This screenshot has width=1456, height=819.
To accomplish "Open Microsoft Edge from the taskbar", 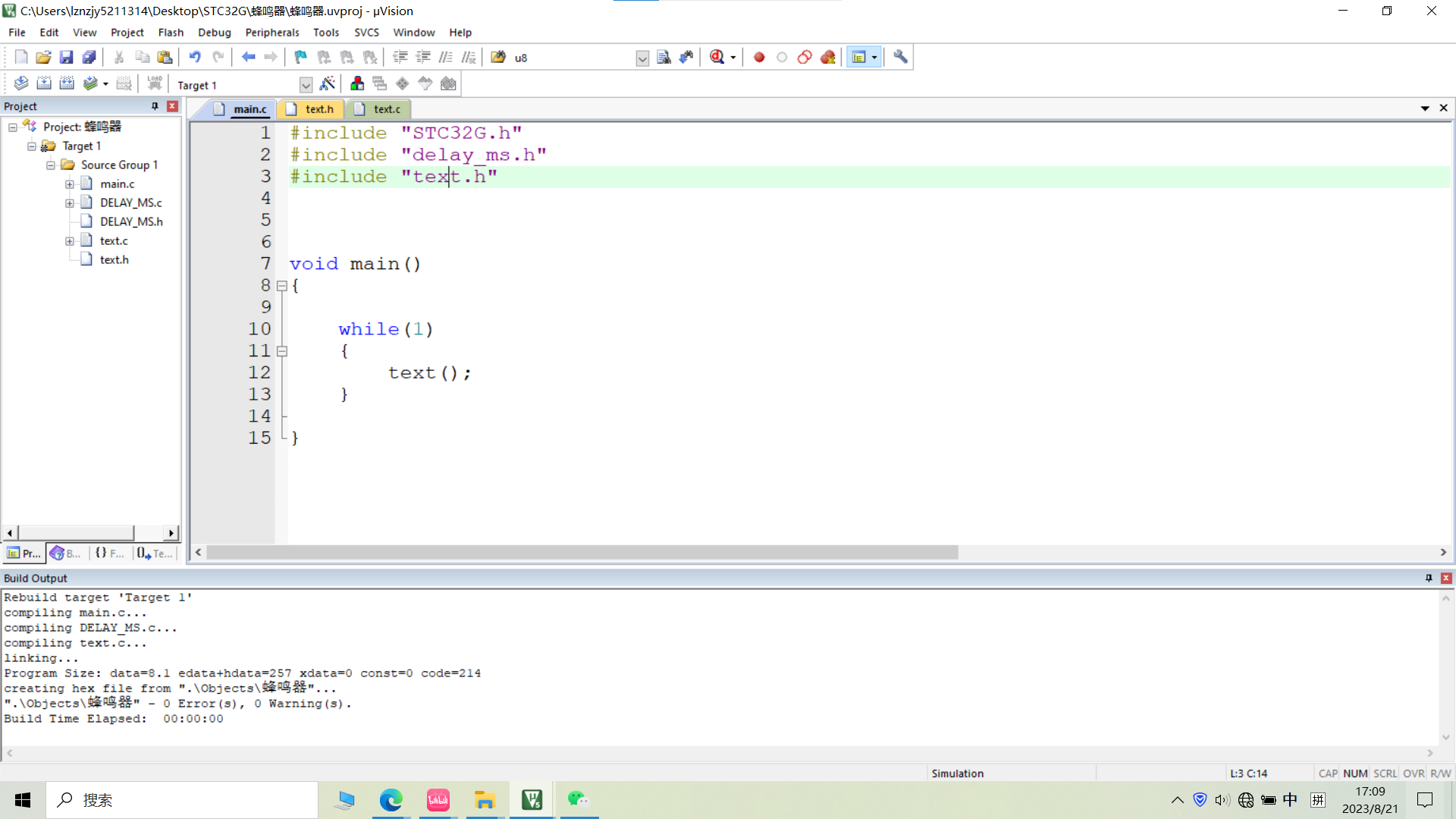I will (391, 800).
